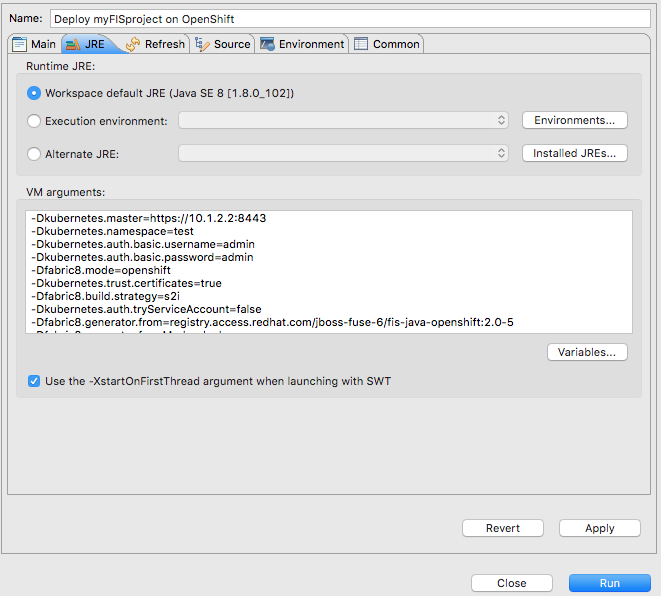Select the Execution environment radio option
The image size is (661, 596).
point(35,121)
